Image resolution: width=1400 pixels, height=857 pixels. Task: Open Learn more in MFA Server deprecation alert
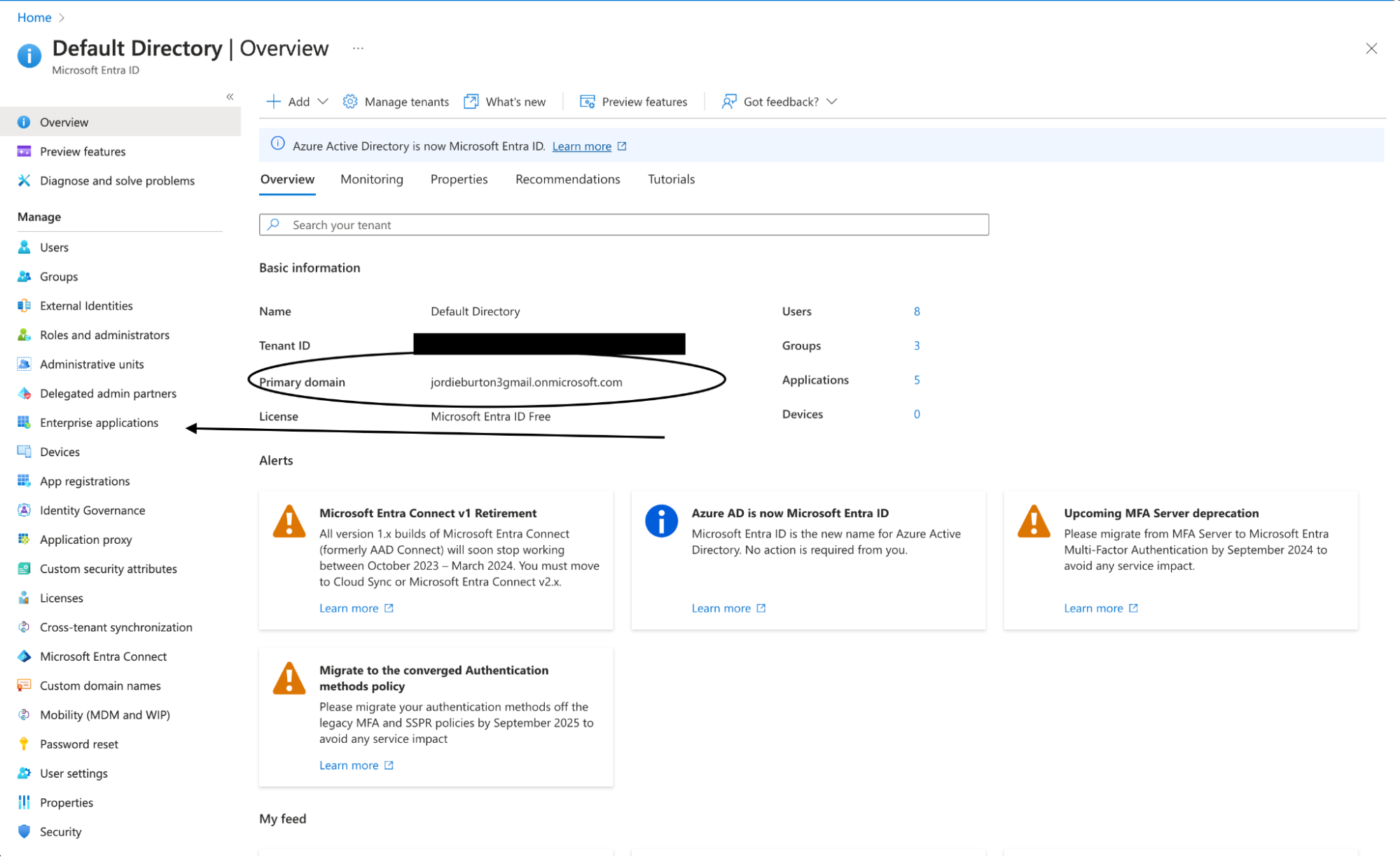click(1101, 608)
